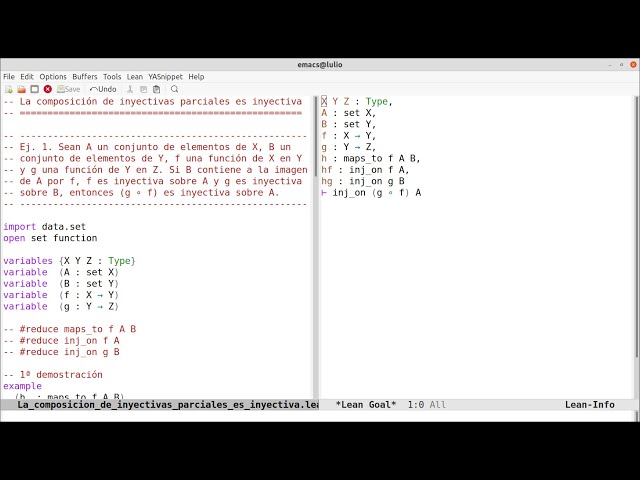Click the minibuffer echo area
This screenshot has width=640, height=480.
click(317, 416)
